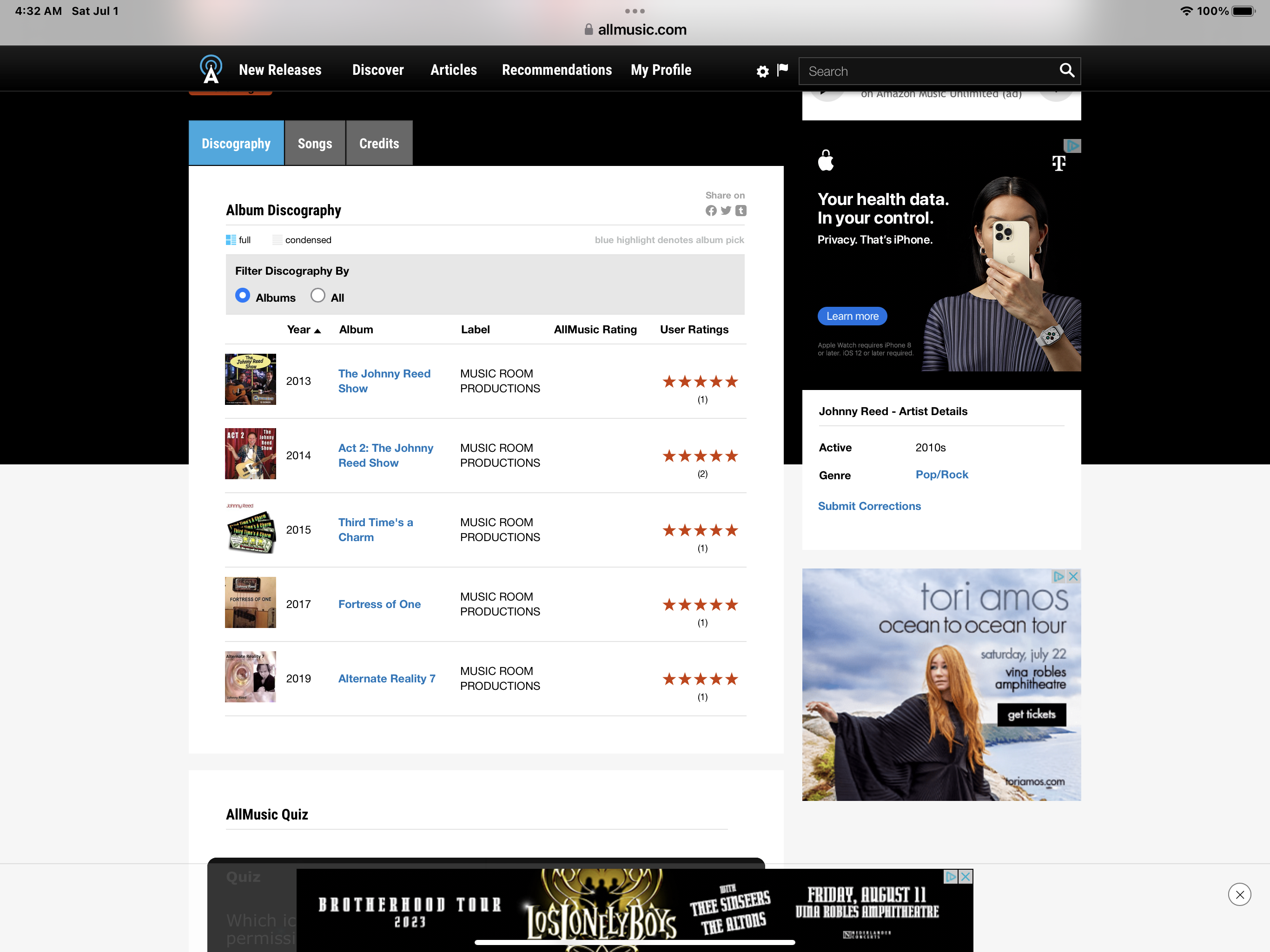This screenshot has width=1270, height=952.
Task: Click the AllMusic logo icon
Action: point(211,69)
